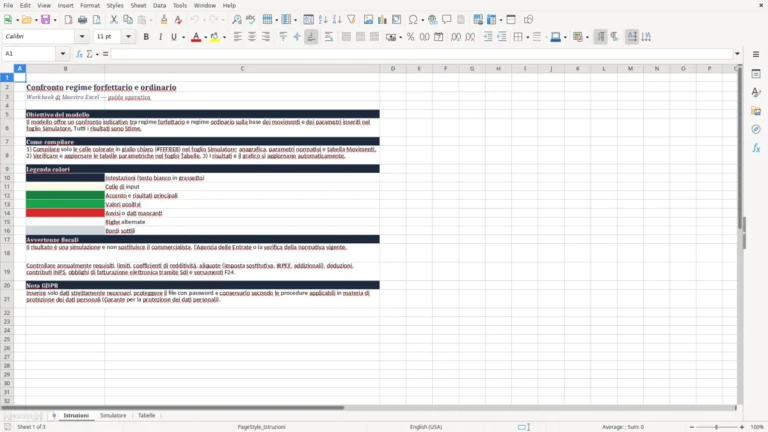Click the Merge and Center Cells icon
Viewport: 768px width, 432px height.
tap(346, 37)
